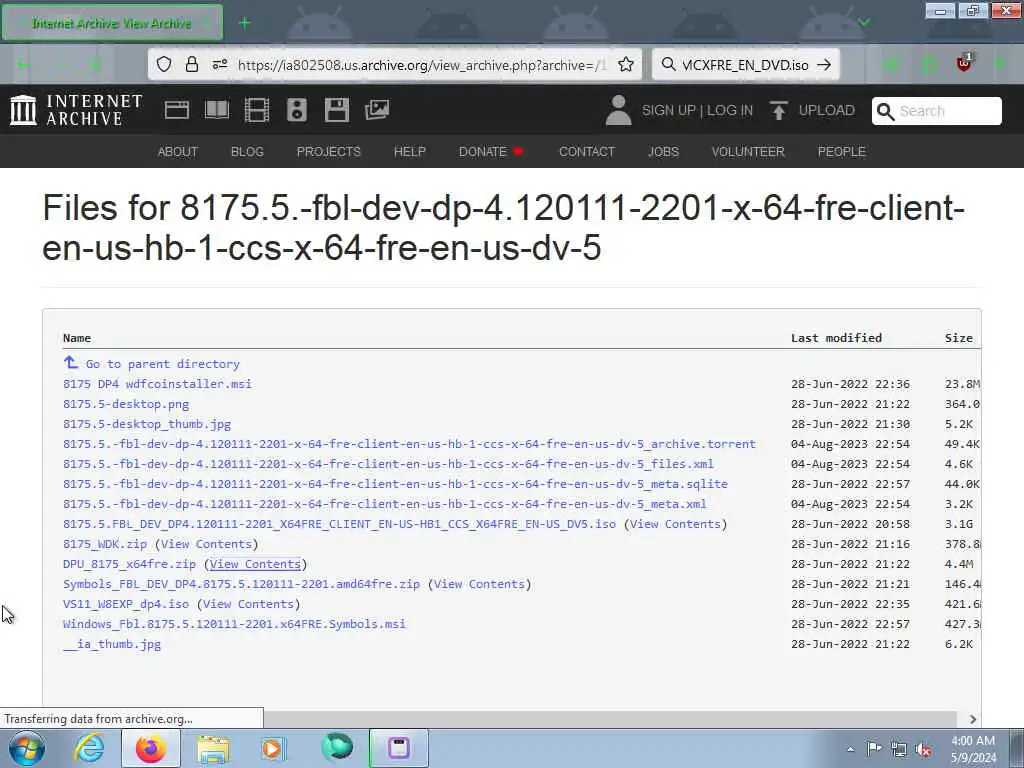Click the browser back arrow

click(x=24, y=64)
